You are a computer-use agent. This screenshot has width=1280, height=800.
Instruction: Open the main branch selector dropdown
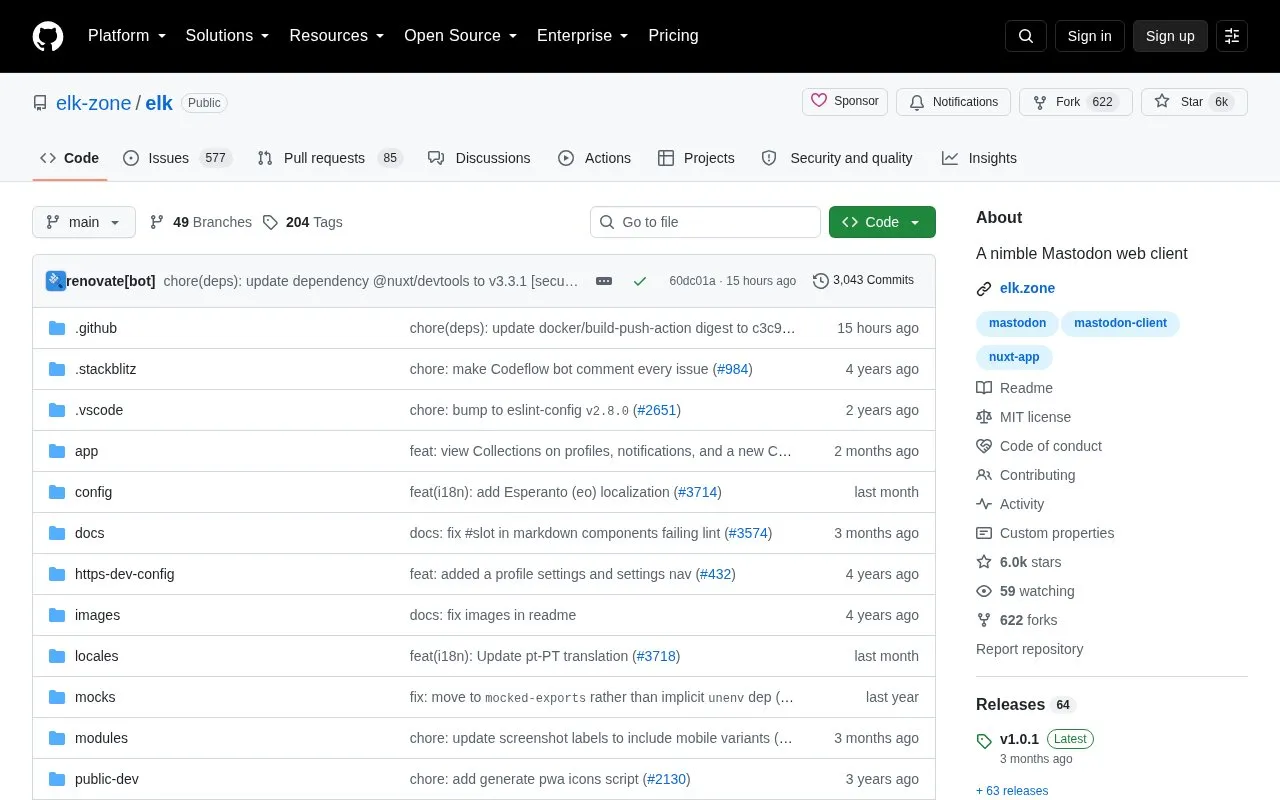point(84,222)
